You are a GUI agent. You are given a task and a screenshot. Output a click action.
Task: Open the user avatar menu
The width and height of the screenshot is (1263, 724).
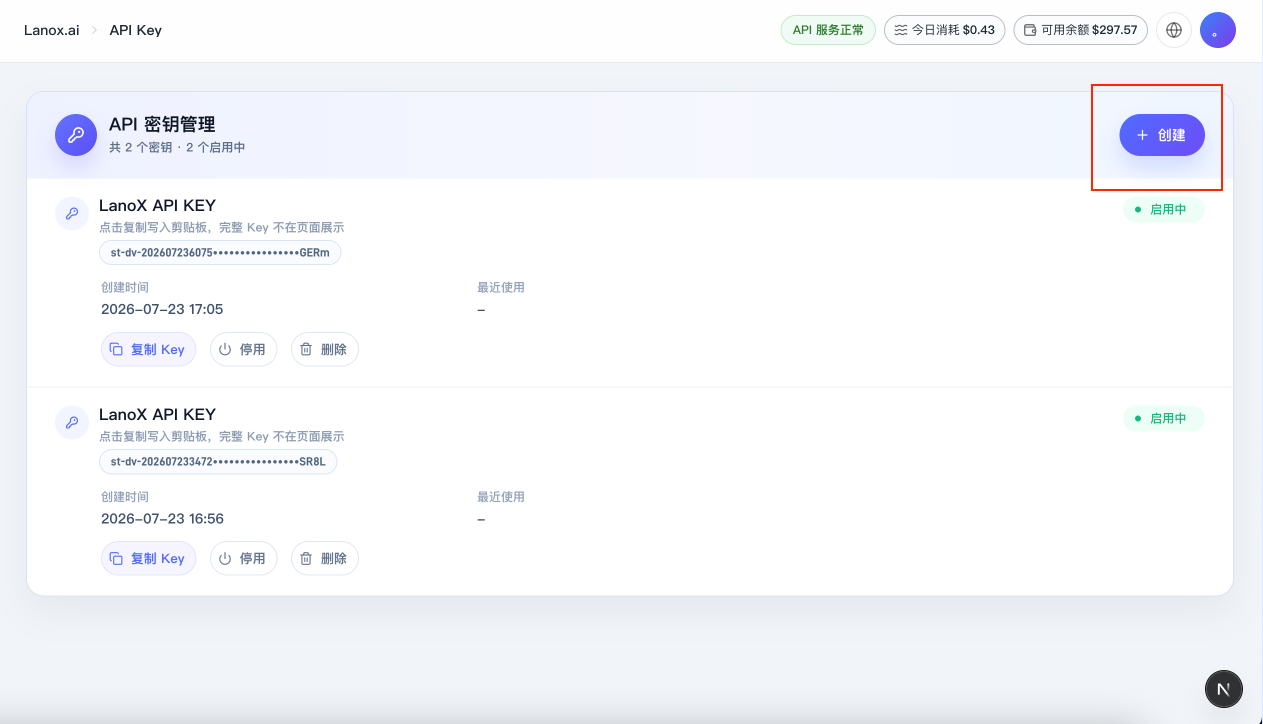(1218, 30)
